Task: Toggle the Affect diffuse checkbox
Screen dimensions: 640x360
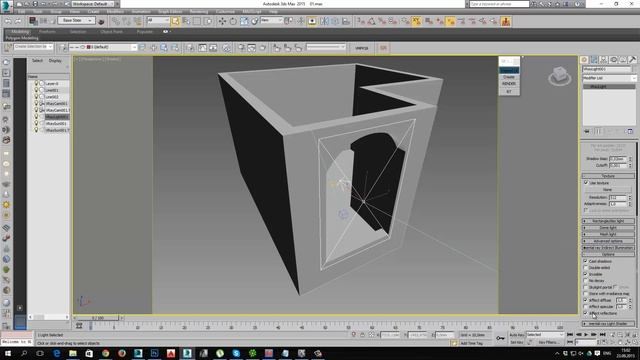Action: pos(586,300)
